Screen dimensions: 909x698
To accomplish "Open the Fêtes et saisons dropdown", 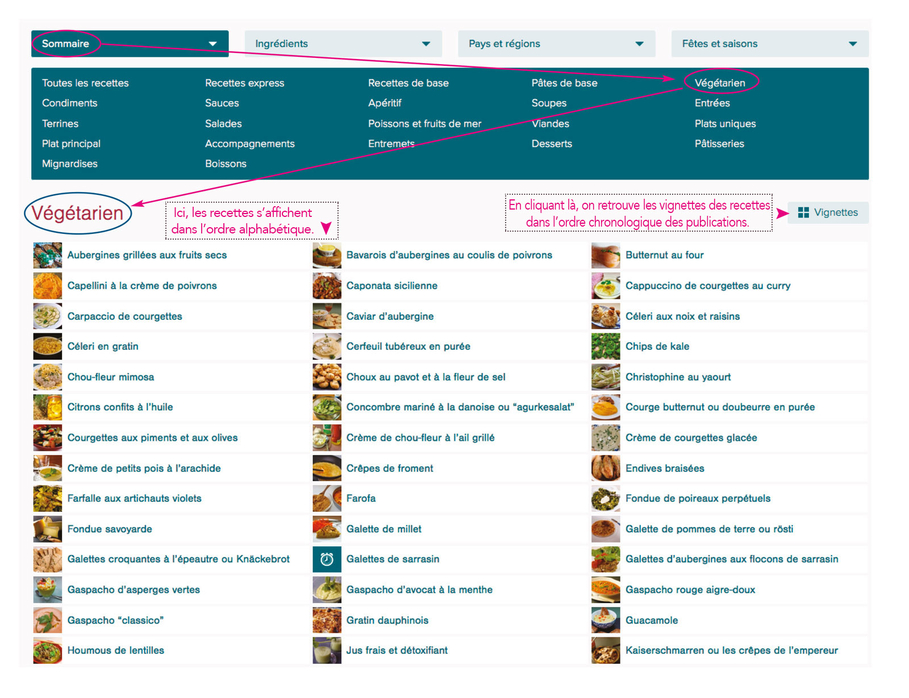I will [x=769, y=44].
